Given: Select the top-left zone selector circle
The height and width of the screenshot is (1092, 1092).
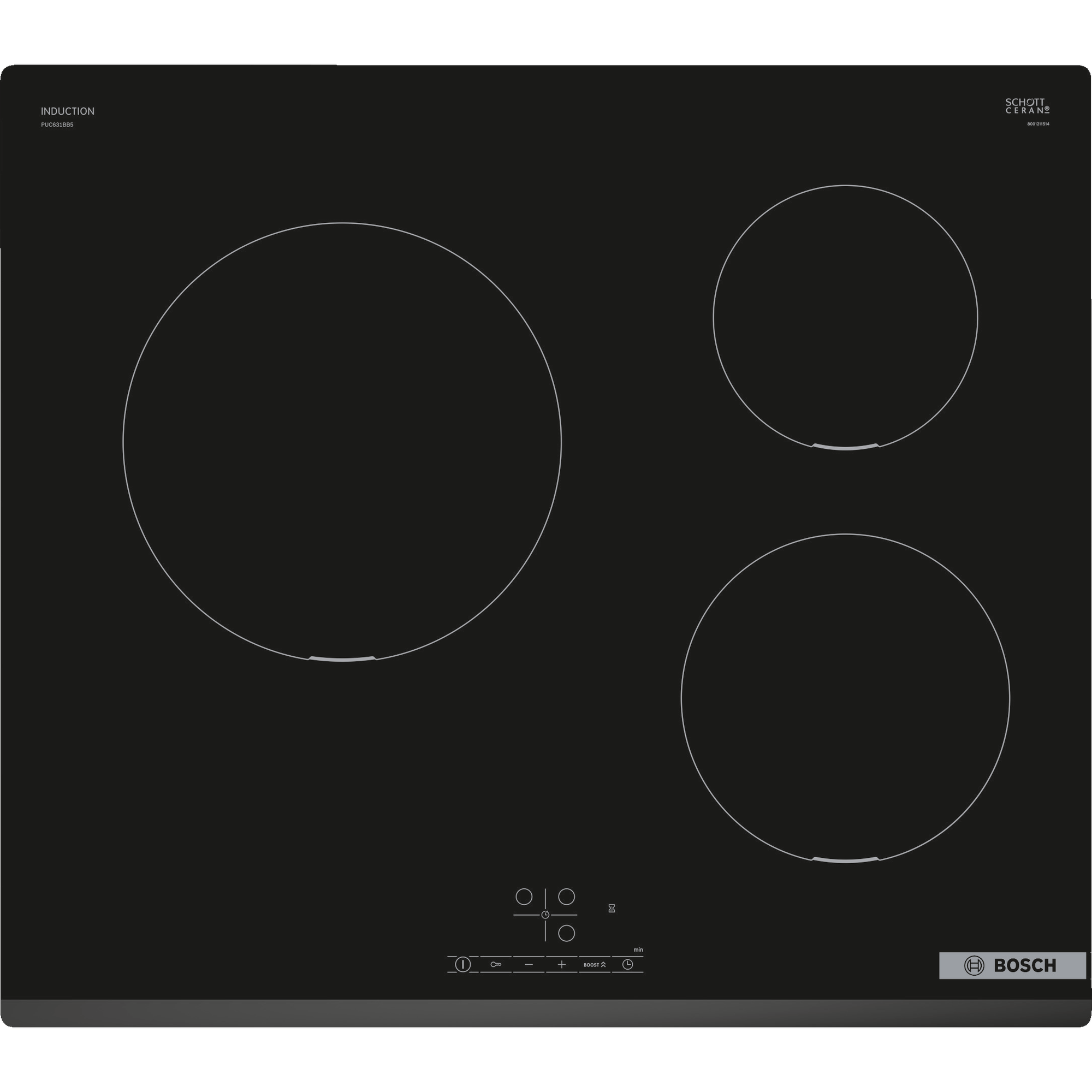Looking at the screenshot, I should pyautogui.click(x=524, y=897).
